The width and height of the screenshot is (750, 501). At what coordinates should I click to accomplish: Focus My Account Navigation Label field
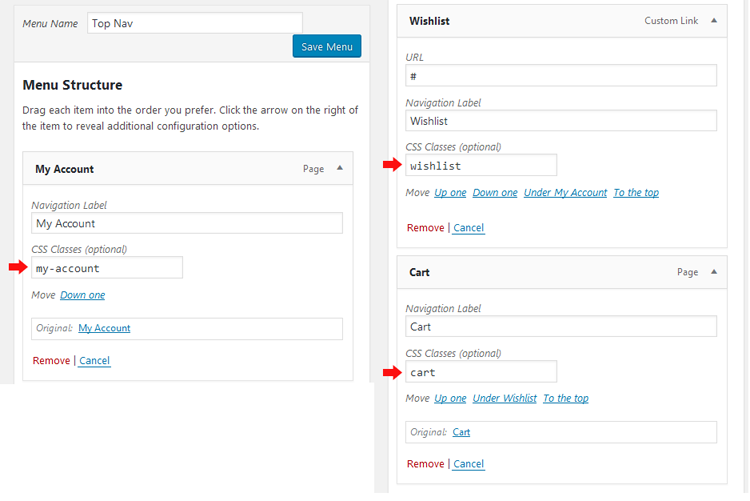(187, 223)
